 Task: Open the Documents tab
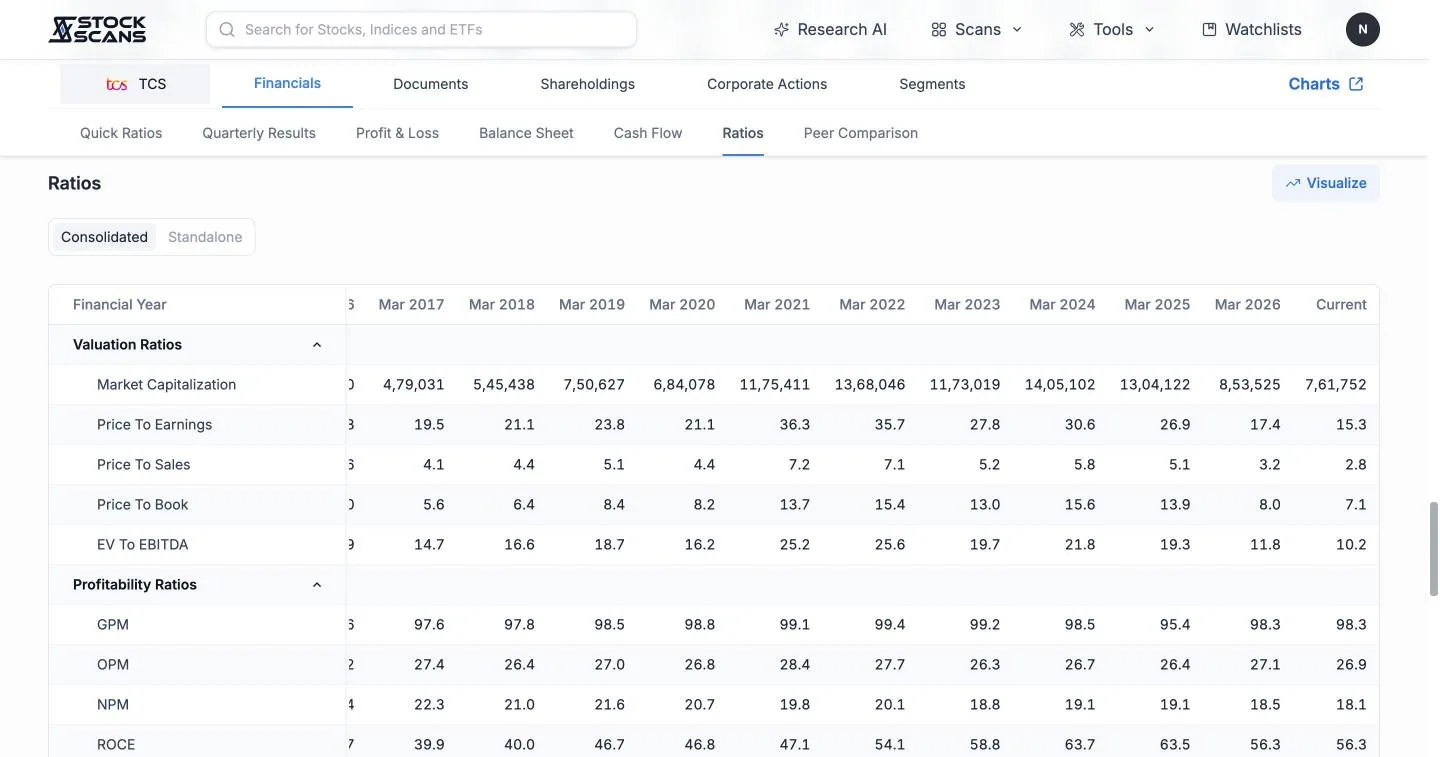(x=431, y=84)
